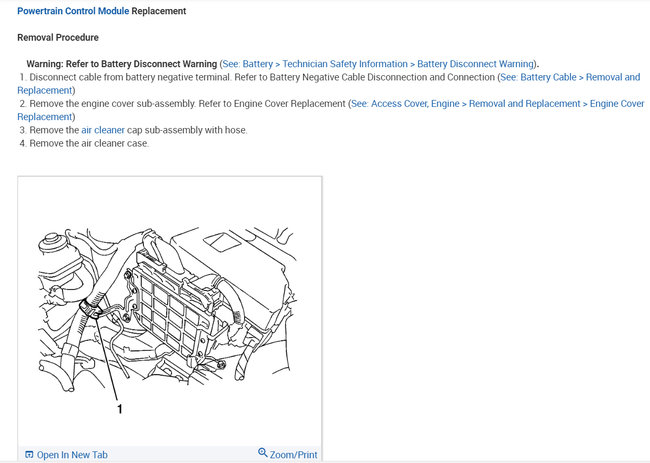This screenshot has height=463, width=650.
Task: Select the 'Removal Procedure' heading text
Action: point(58,37)
